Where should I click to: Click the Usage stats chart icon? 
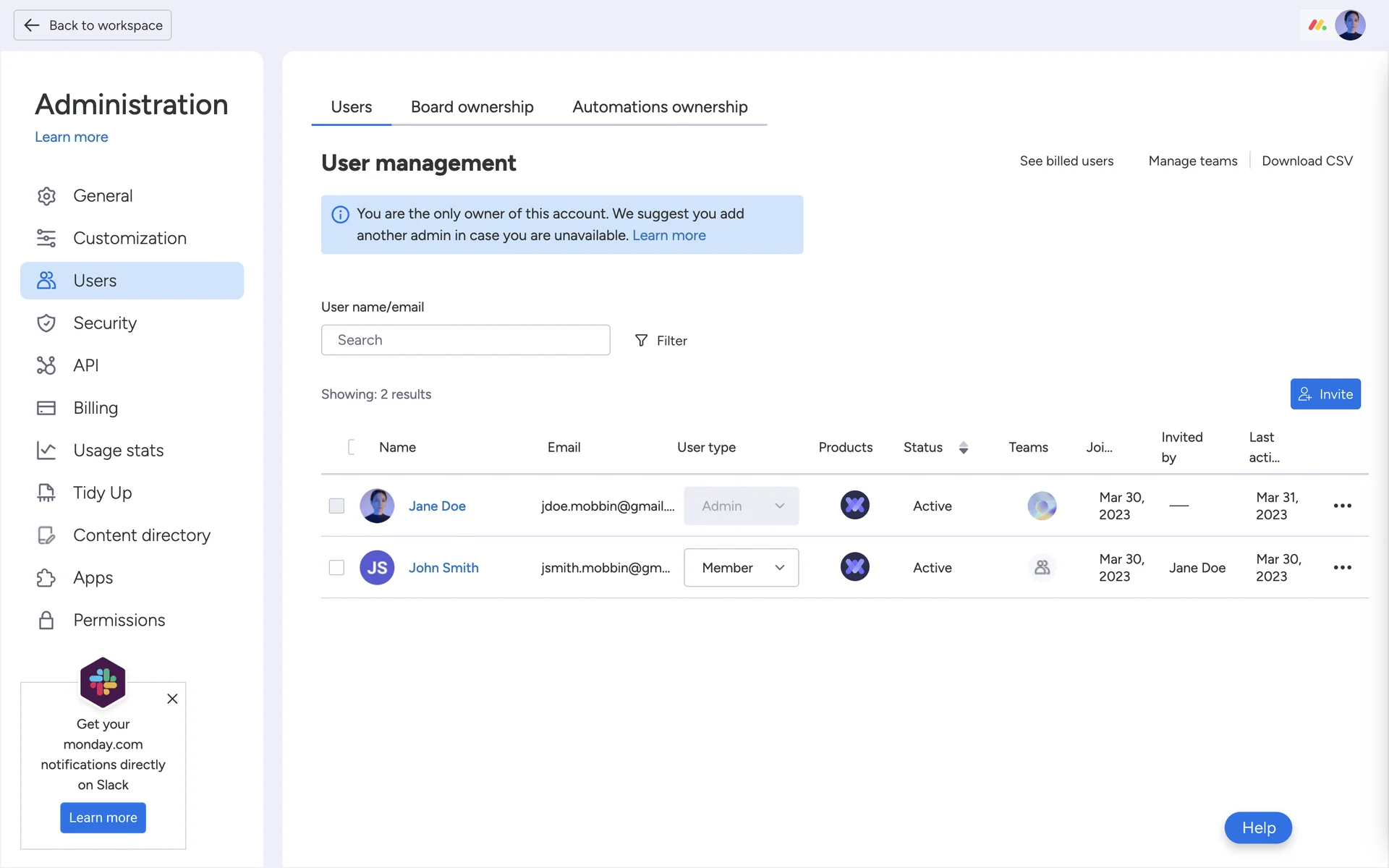click(46, 451)
